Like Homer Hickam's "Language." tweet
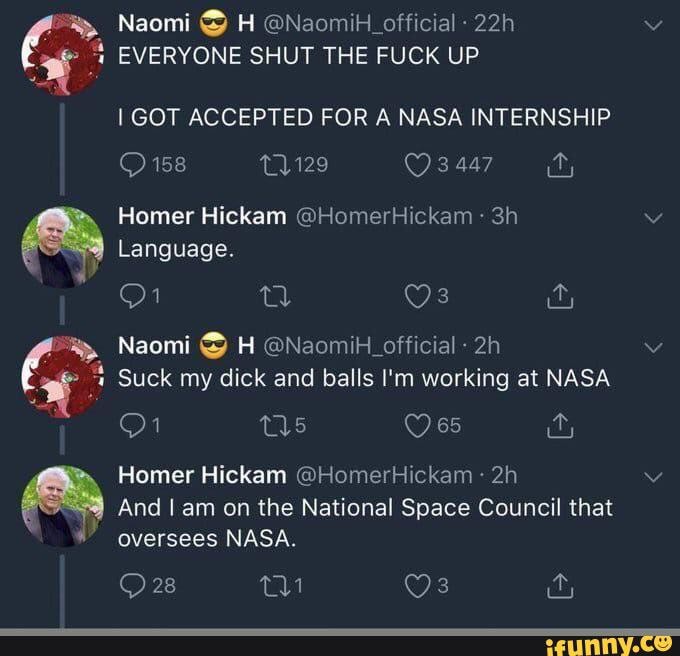This screenshot has height=656, width=680. coord(418,295)
